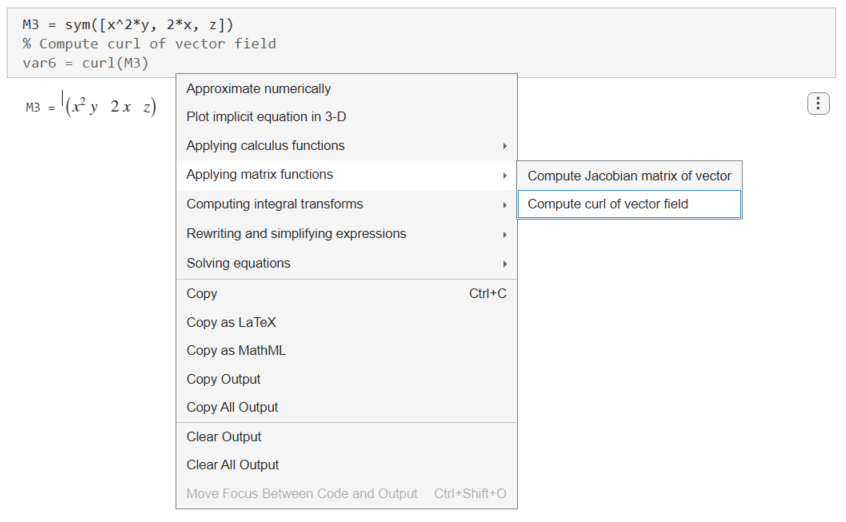Click Clear All Output
Viewport: 846px width, 522px height.
233,465
